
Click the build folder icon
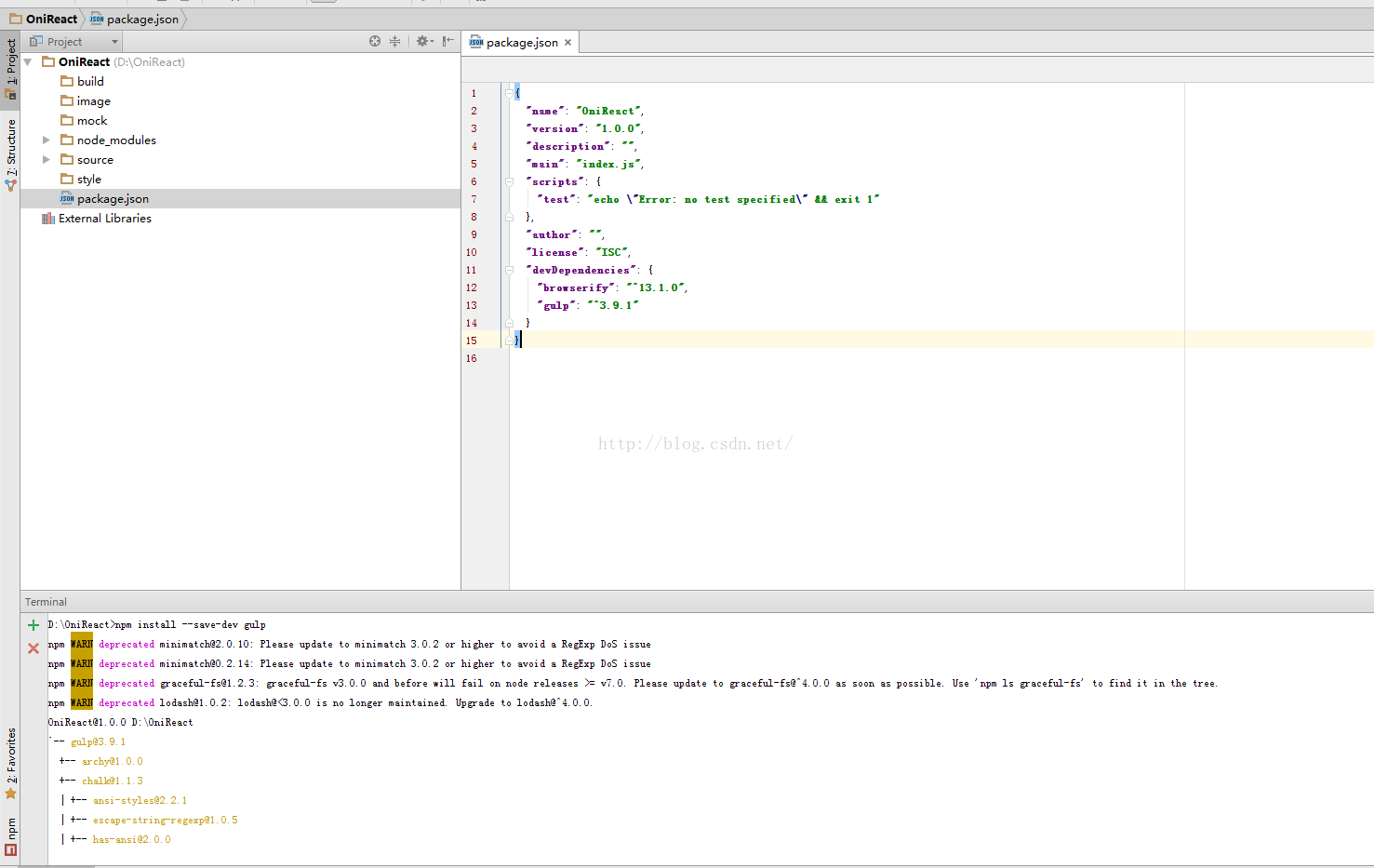pos(67,81)
